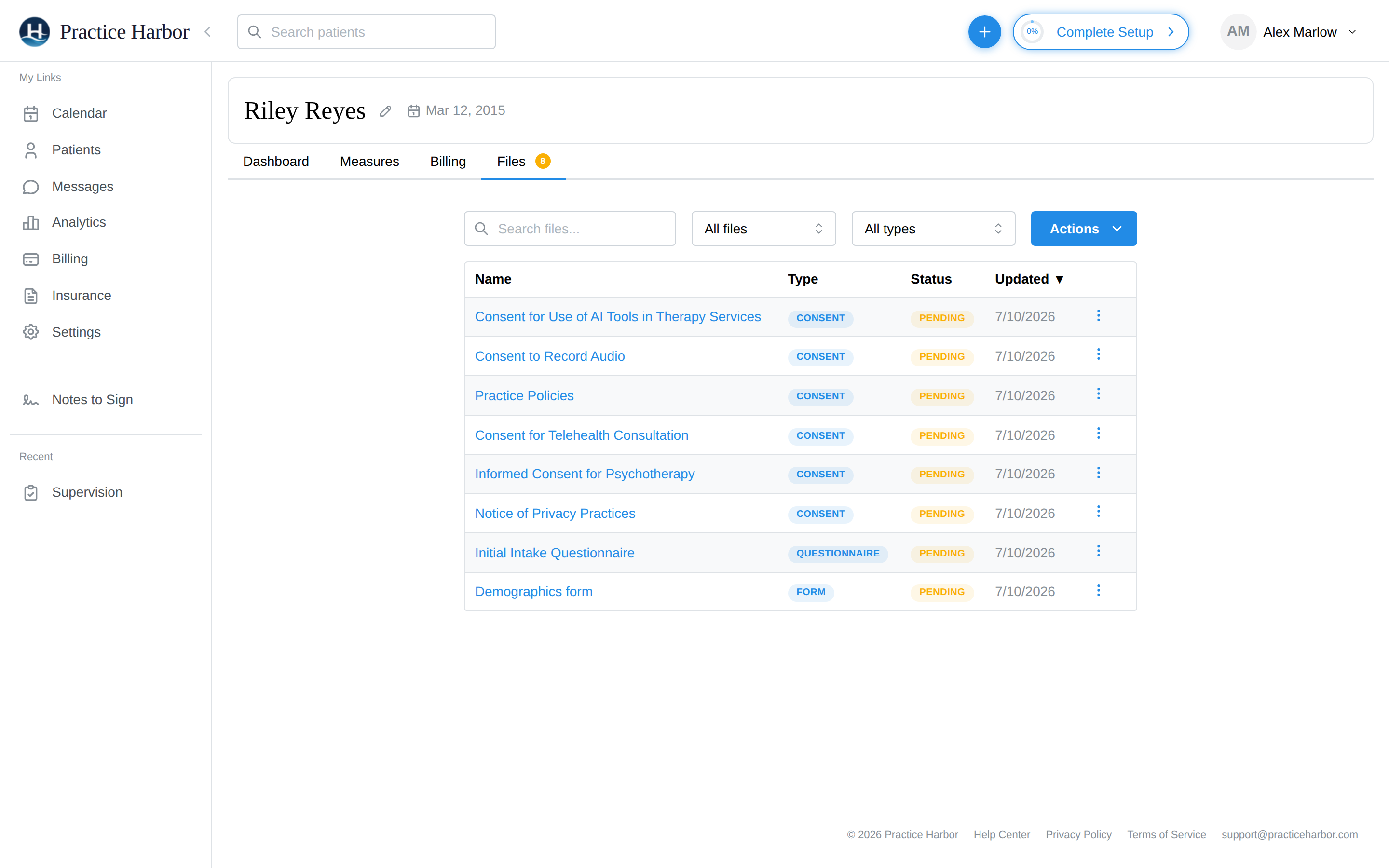1389x868 pixels.
Task: Open the Demographics form file
Action: [x=533, y=592]
